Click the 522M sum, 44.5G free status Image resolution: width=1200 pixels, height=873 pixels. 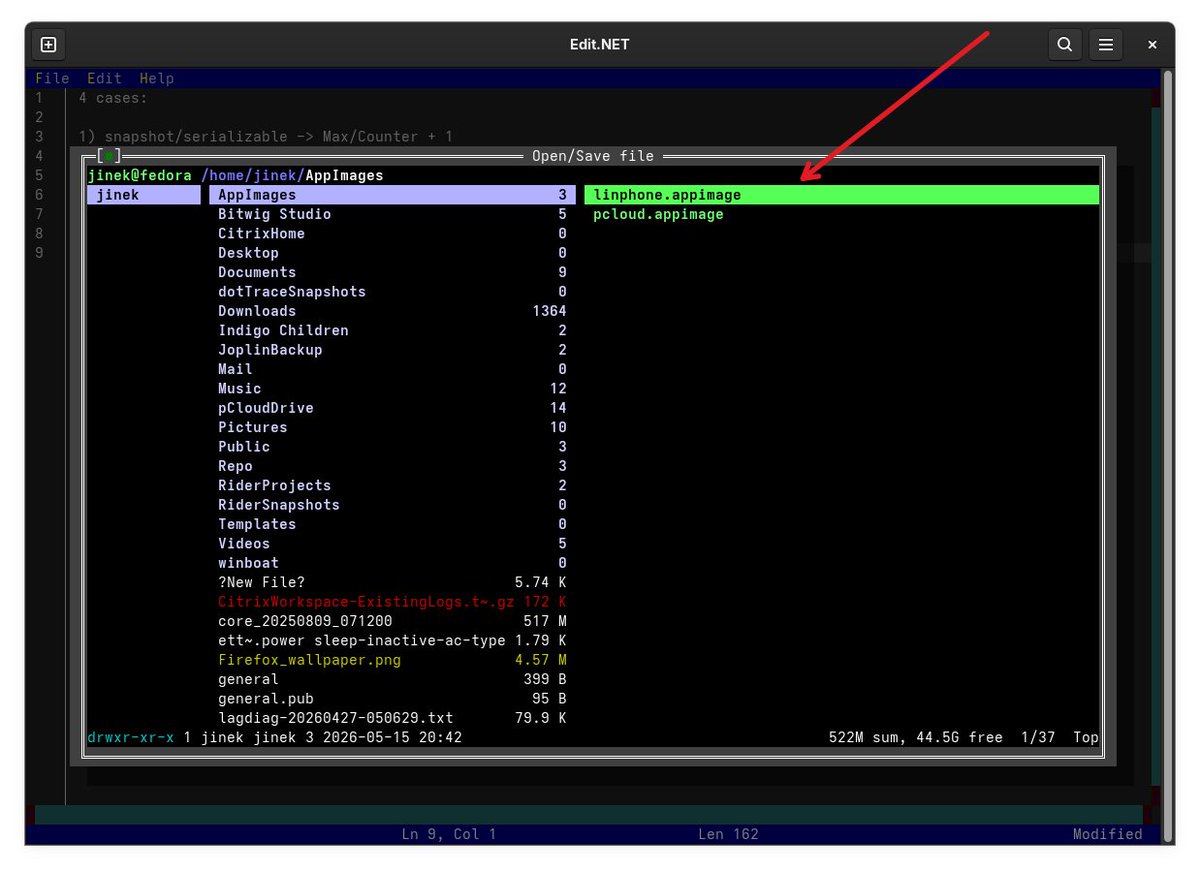(916, 737)
